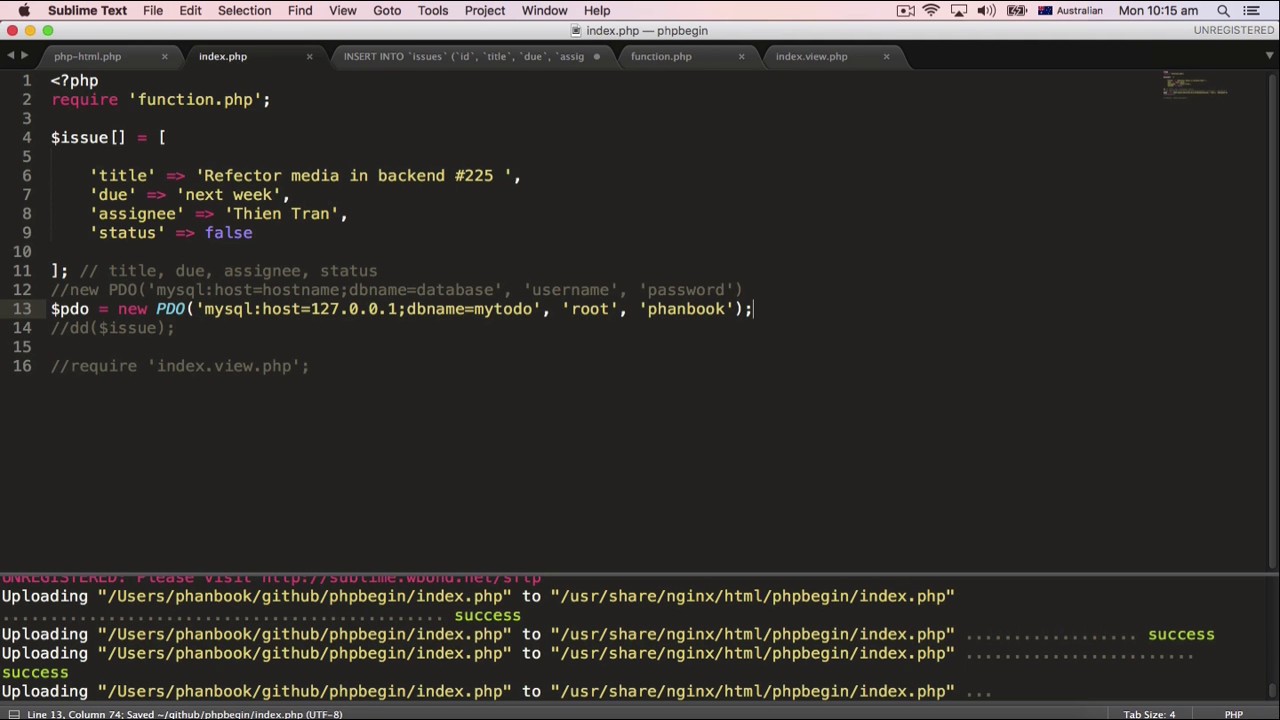Click clock Mon 10:15 am
This screenshot has height=720, width=1280.
[x=1158, y=10]
